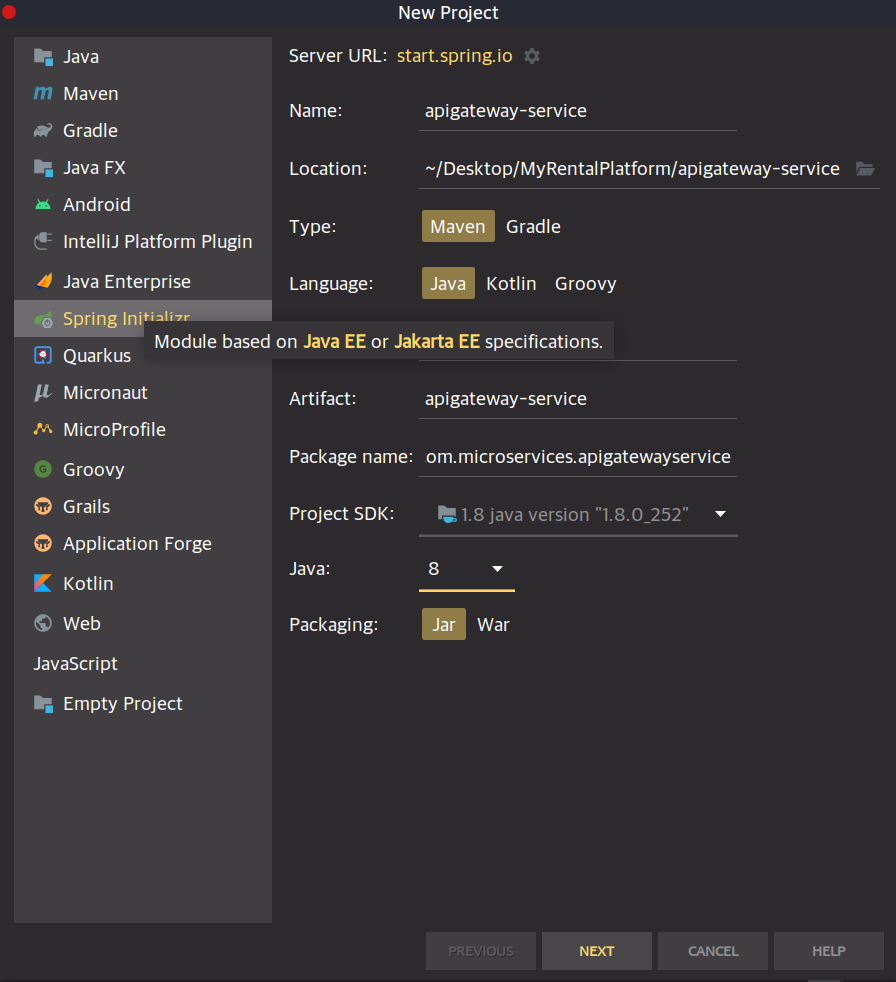Click the Java FX folder icon
Image resolution: width=896 pixels, height=982 pixels.
43,168
